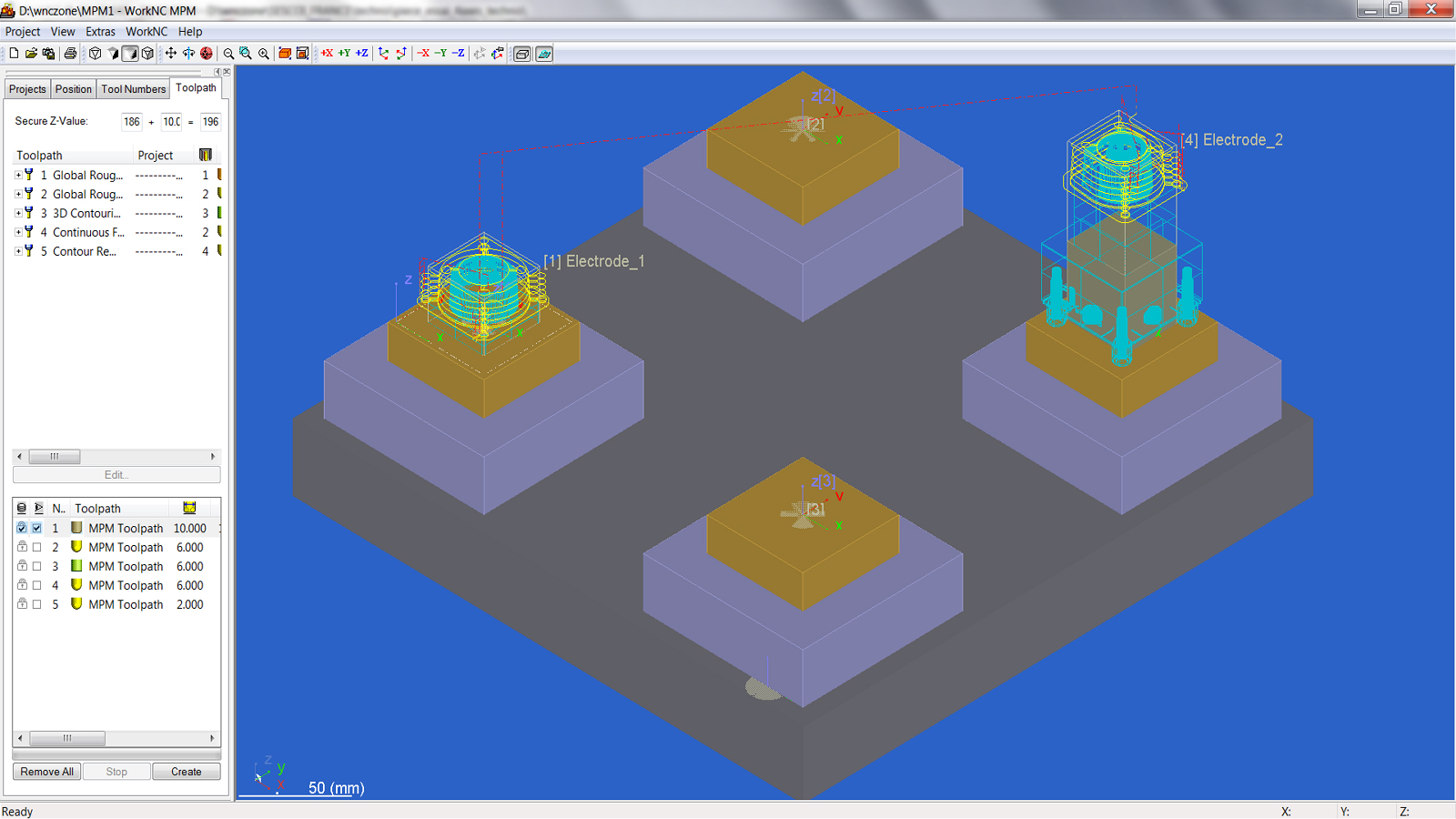Select the +X view direction icon

click(327, 54)
